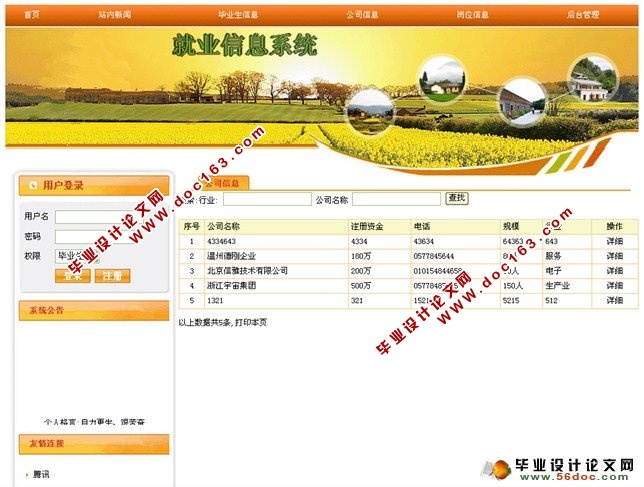Open the 公司信息 nav item

(x=362, y=15)
